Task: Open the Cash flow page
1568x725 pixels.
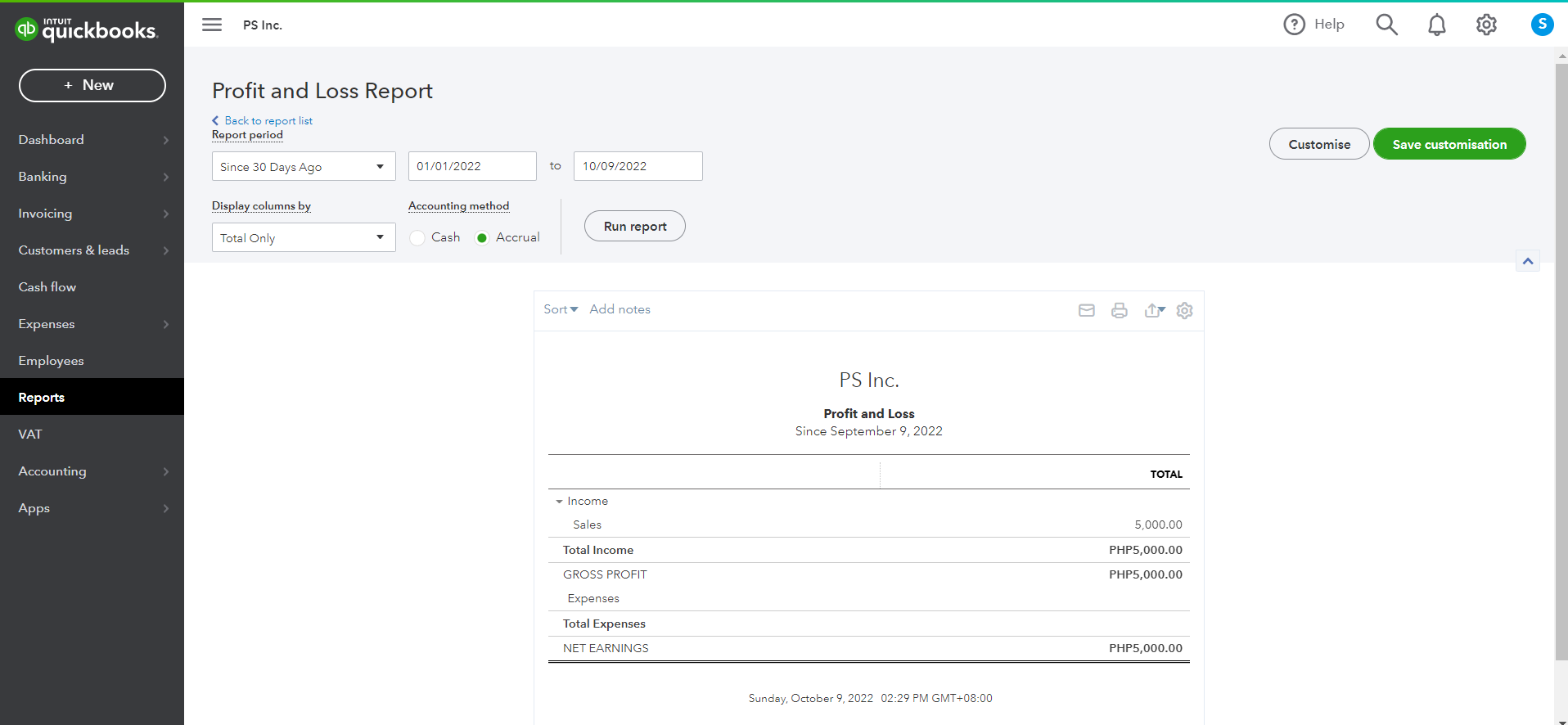Action: (x=92, y=287)
